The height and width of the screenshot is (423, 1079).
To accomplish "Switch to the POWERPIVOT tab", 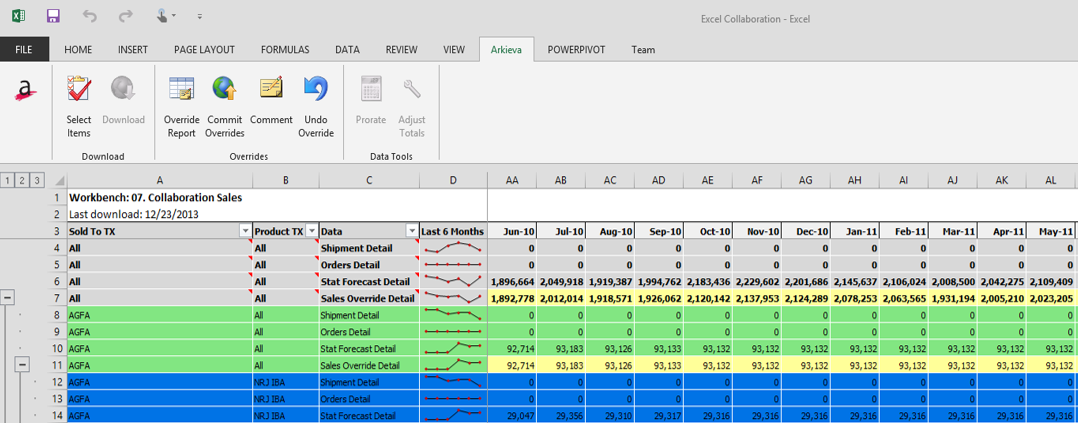I will pos(576,50).
